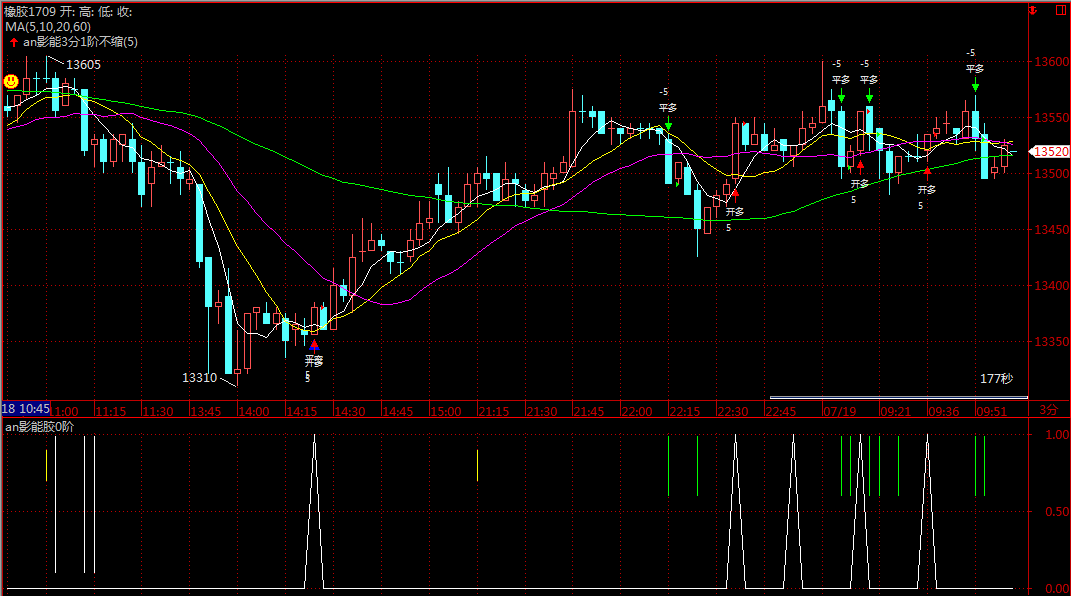Click the 13450 price axis label
Image resolution: width=1071 pixels, height=596 pixels.
1051,229
